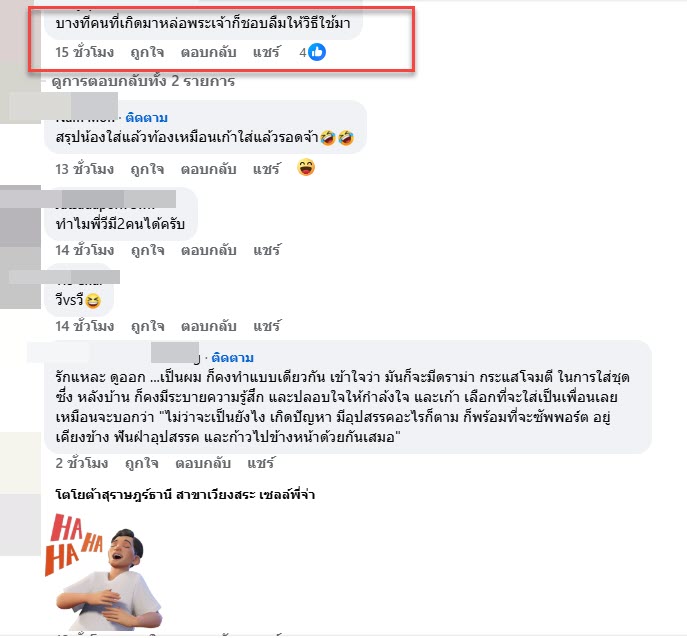Click 'ตอบกลับ' on the 15 ชั่วโมง comment

tap(209, 53)
